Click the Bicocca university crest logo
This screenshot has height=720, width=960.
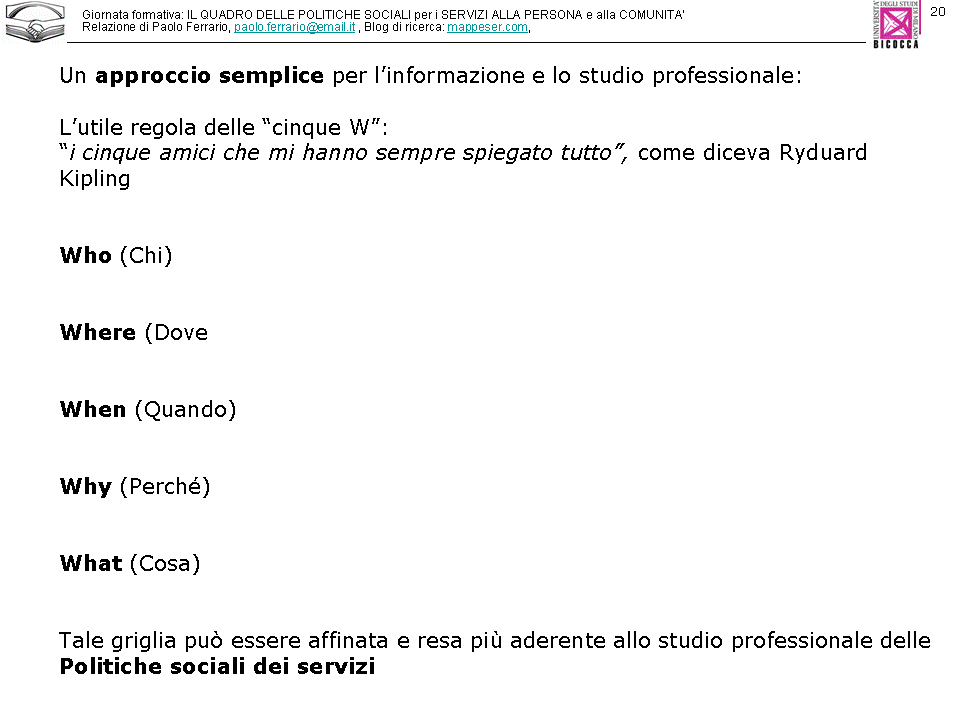point(895,21)
